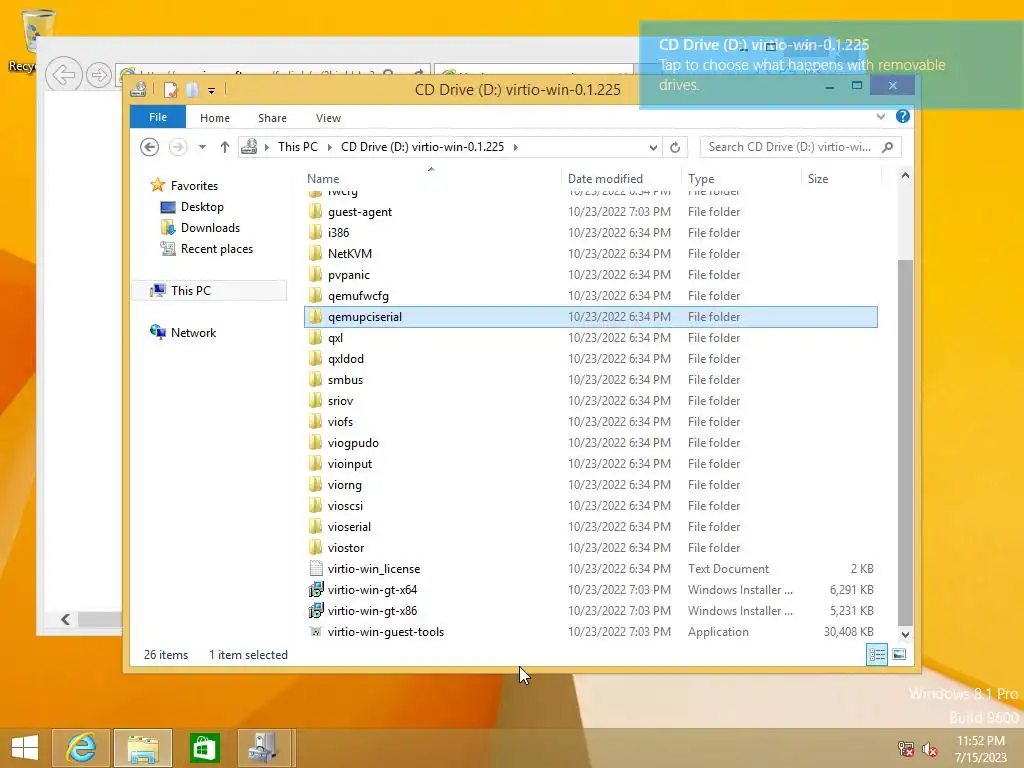
Task: Select the qemupciserial folder icon
Action: click(315, 317)
